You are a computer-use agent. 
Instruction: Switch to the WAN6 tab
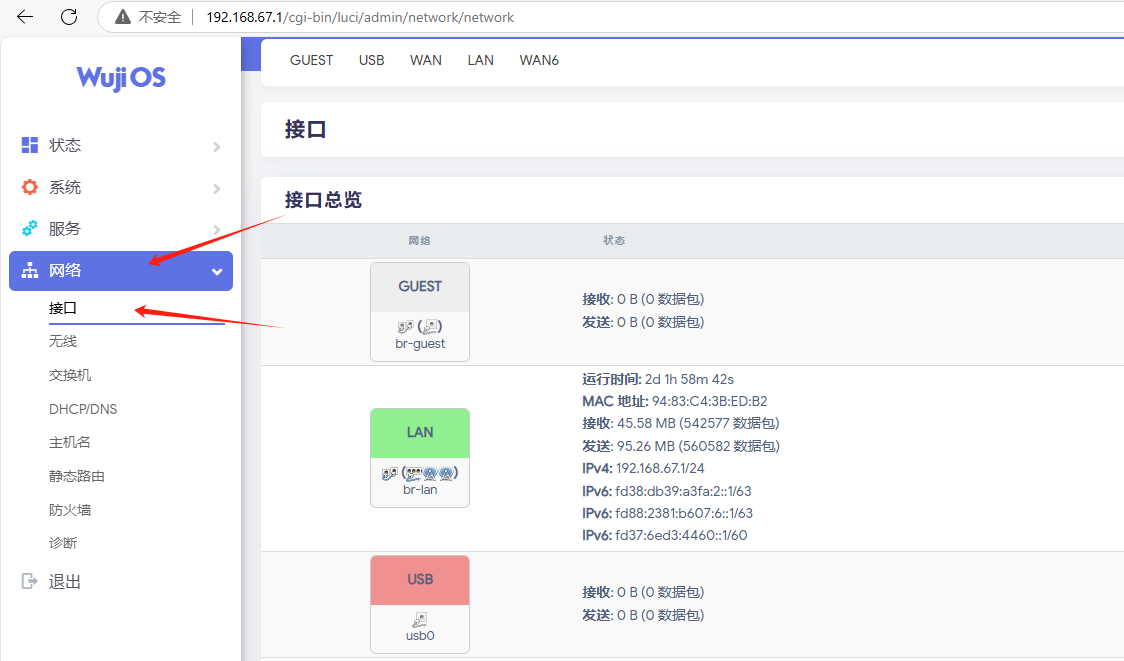[539, 60]
